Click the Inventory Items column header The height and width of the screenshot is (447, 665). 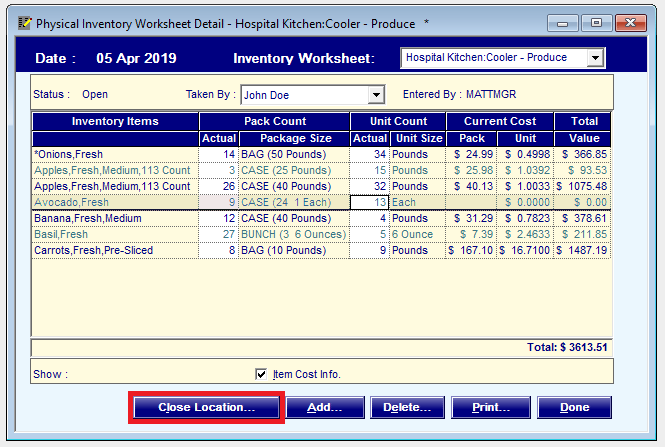[115, 122]
